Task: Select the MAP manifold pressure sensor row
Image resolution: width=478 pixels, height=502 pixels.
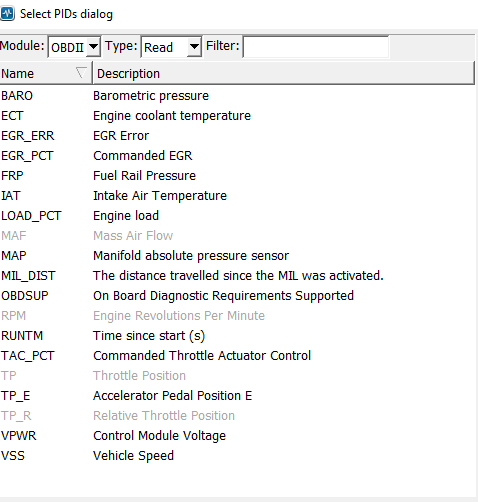Action: (237, 256)
